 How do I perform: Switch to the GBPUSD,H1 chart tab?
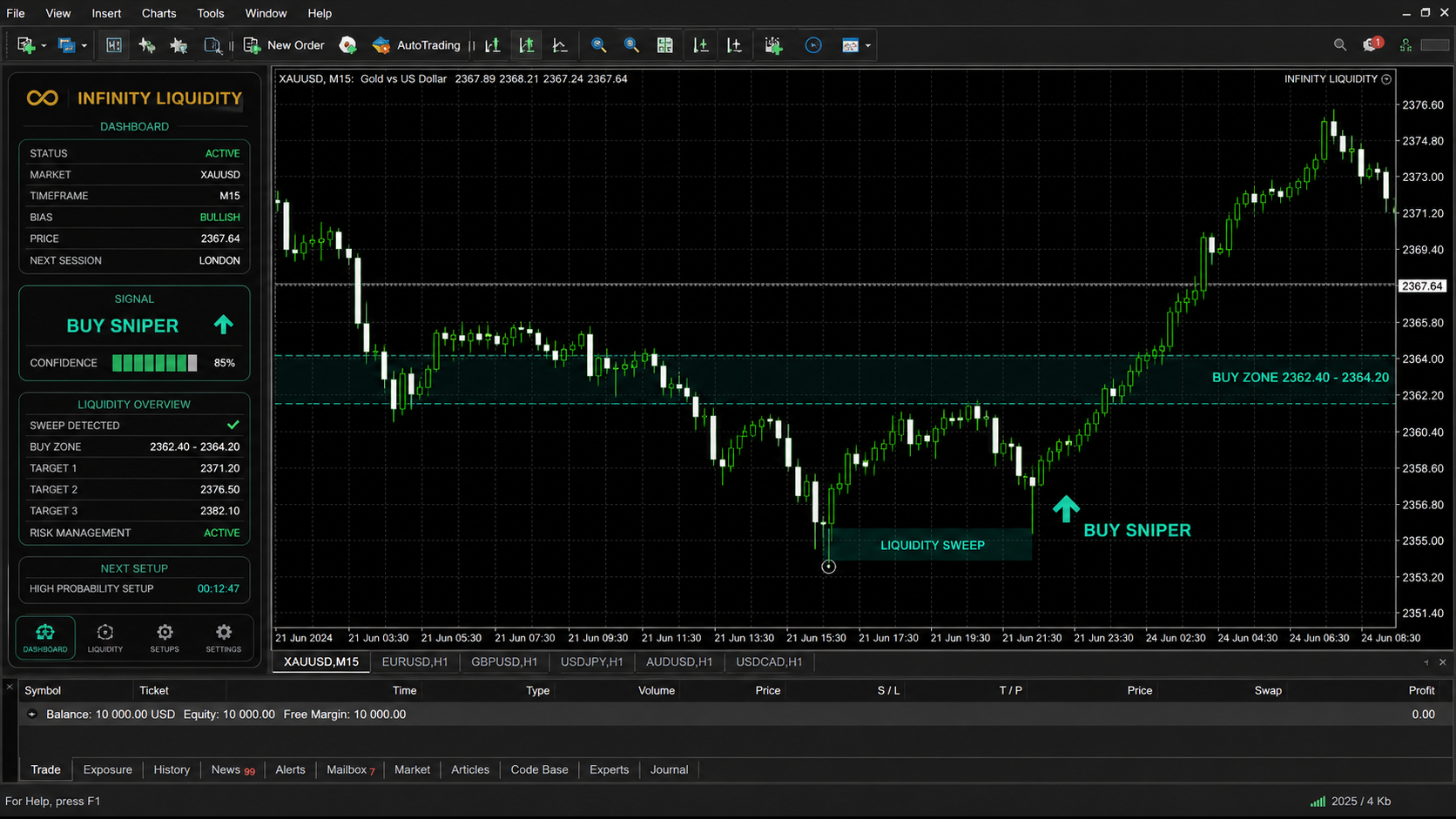(504, 662)
